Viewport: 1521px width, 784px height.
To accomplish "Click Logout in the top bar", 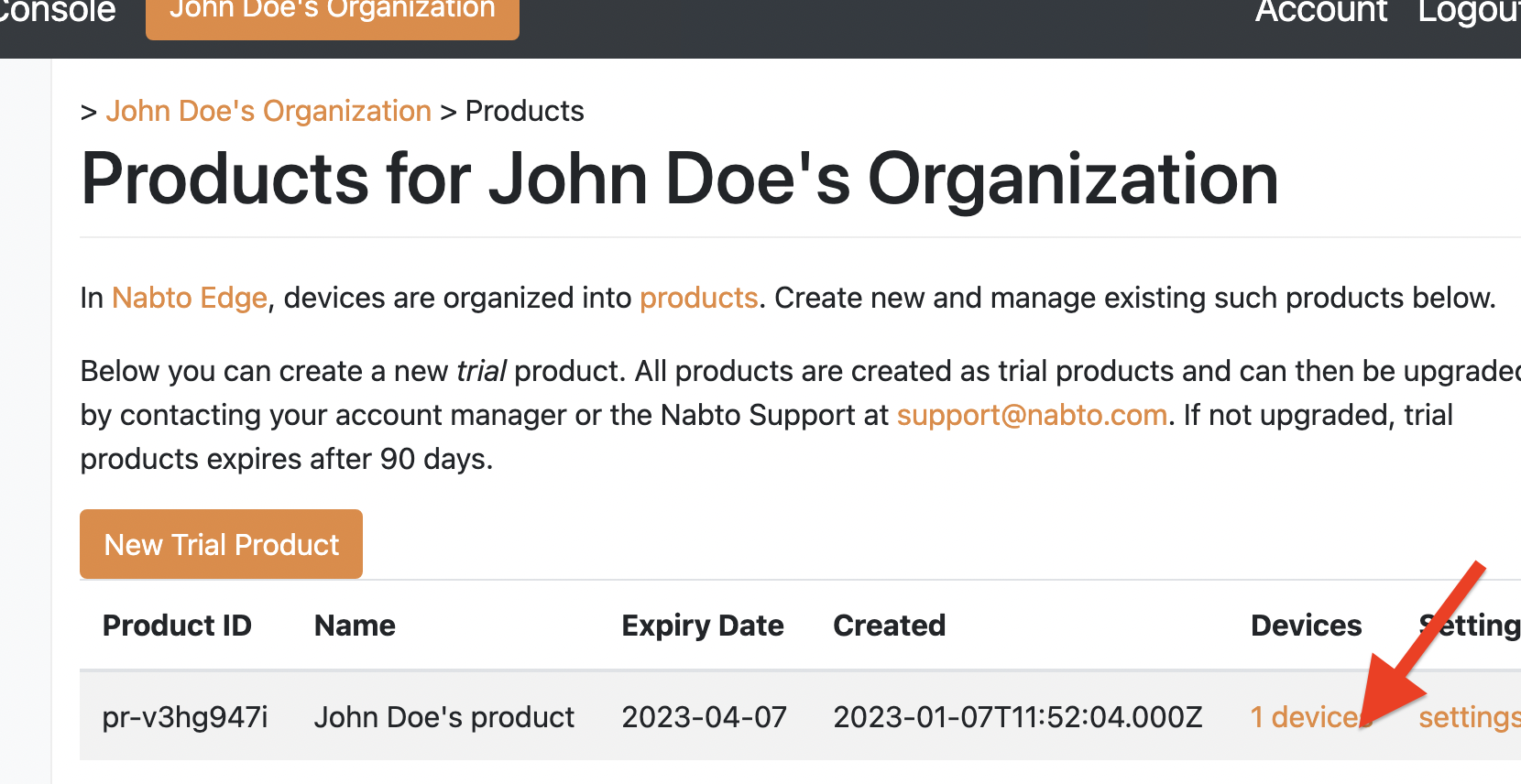I will tap(1468, 13).
